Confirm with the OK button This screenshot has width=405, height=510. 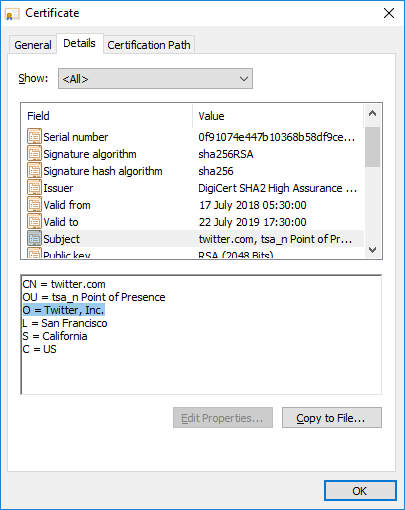[x=360, y=491]
